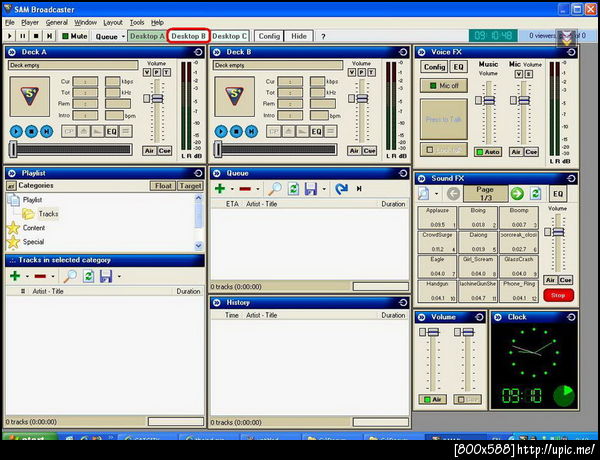Screen dimensions: 600x460
Task: Click the Press to Talk pad
Action: pos(444,119)
